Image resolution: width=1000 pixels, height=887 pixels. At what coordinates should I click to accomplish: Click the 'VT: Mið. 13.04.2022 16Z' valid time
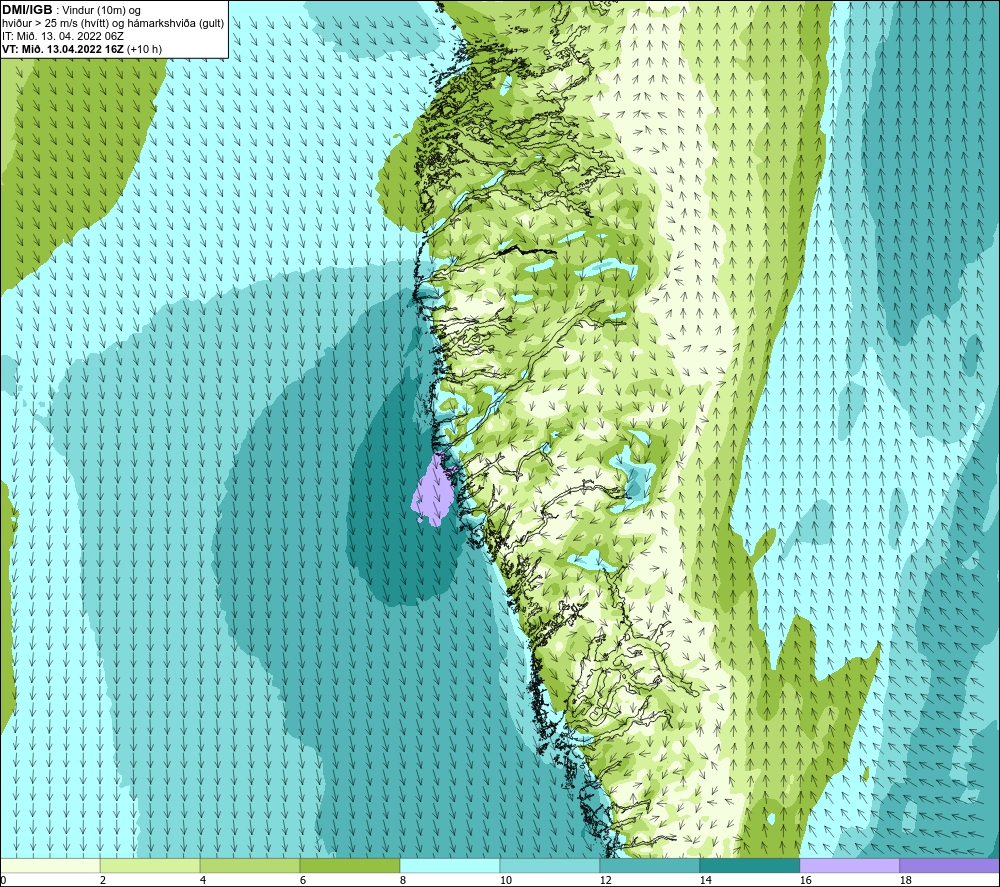tap(63, 49)
